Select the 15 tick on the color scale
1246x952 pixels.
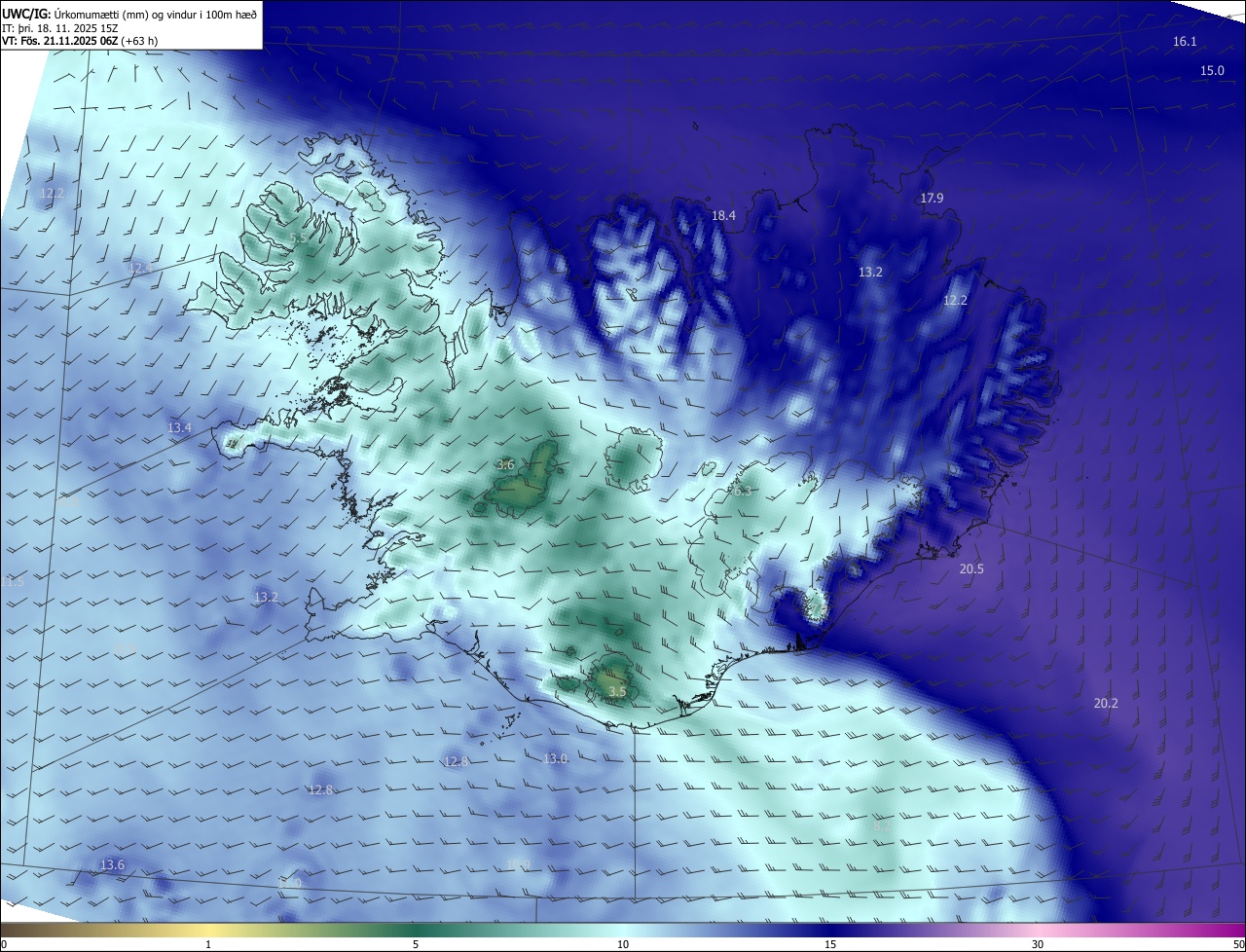830,944
